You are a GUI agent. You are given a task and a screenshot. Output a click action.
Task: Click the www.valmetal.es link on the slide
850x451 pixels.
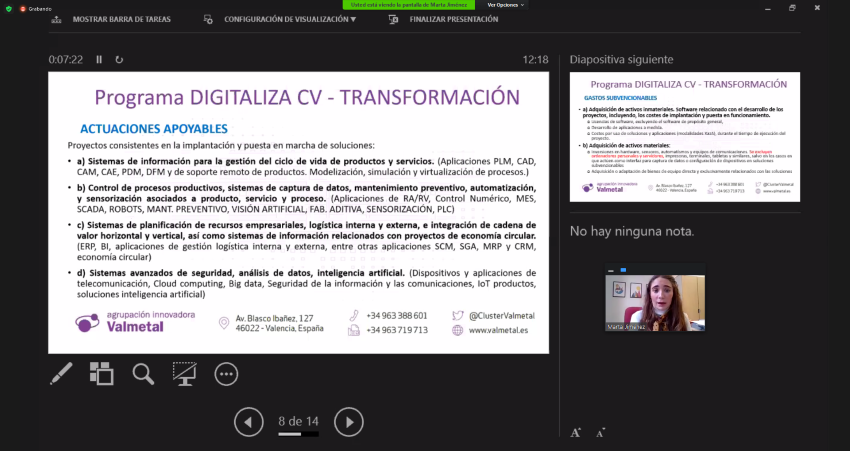(498, 330)
